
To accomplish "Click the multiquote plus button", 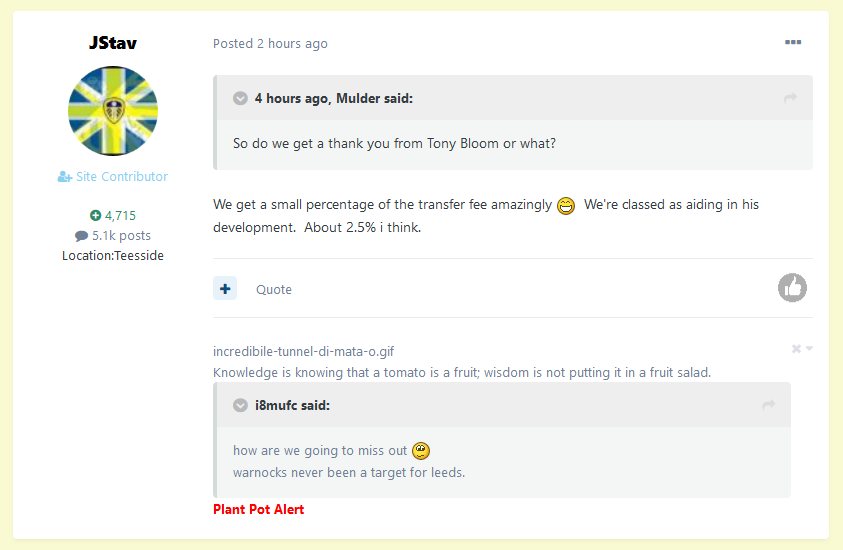I will [x=225, y=289].
